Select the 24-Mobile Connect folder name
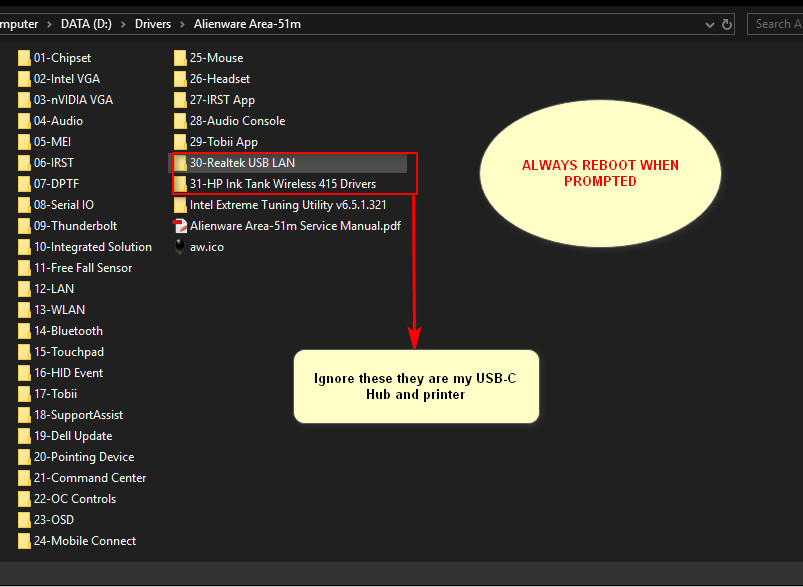Image resolution: width=803 pixels, height=587 pixels. click(x=85, y=541)
